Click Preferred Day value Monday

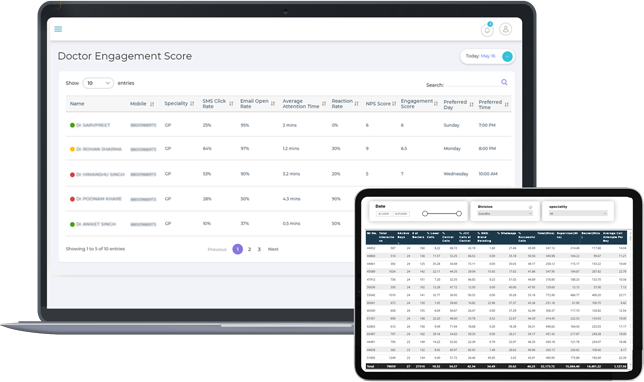point(452,149)
